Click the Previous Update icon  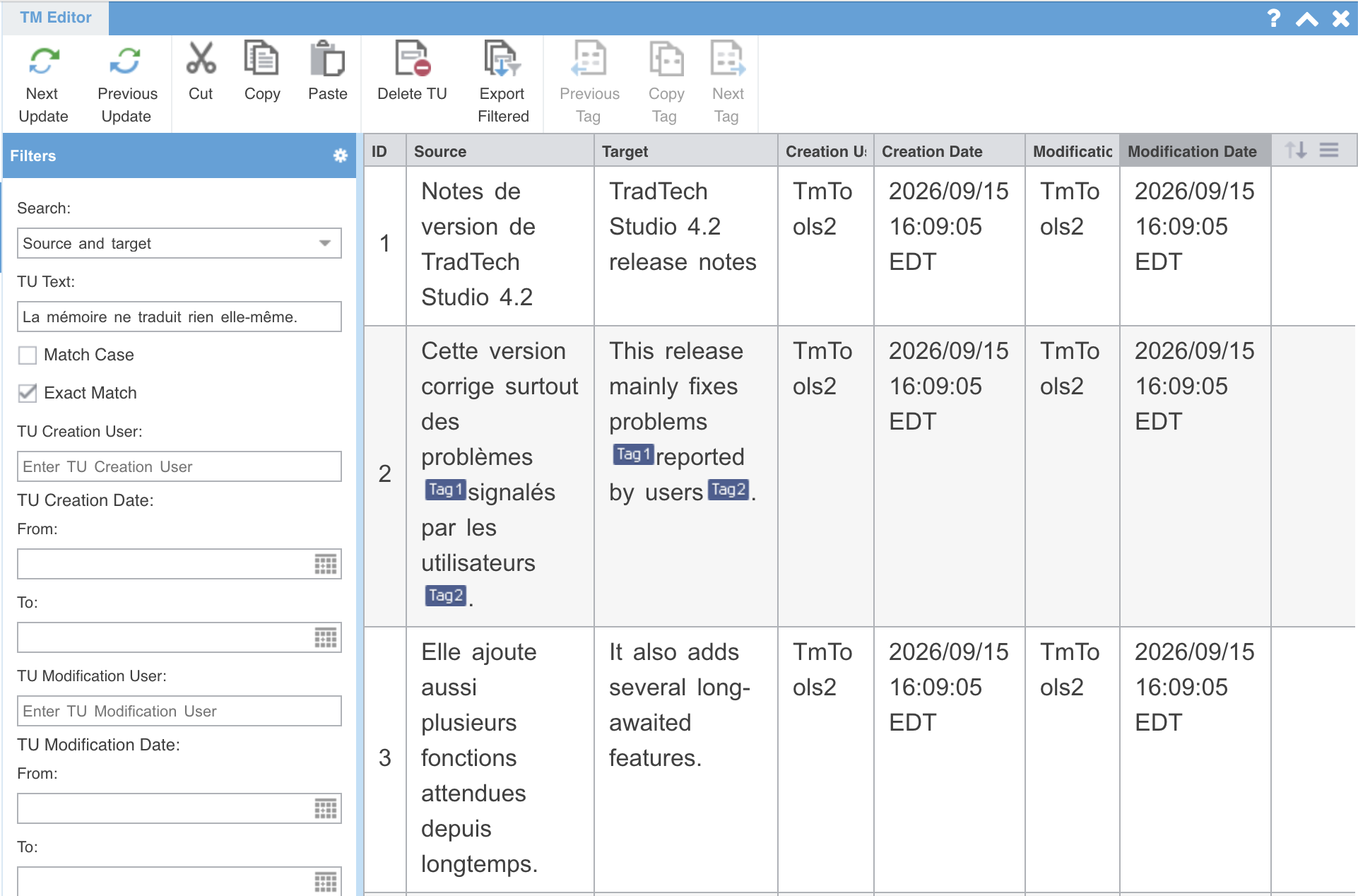tap(126, 61)
